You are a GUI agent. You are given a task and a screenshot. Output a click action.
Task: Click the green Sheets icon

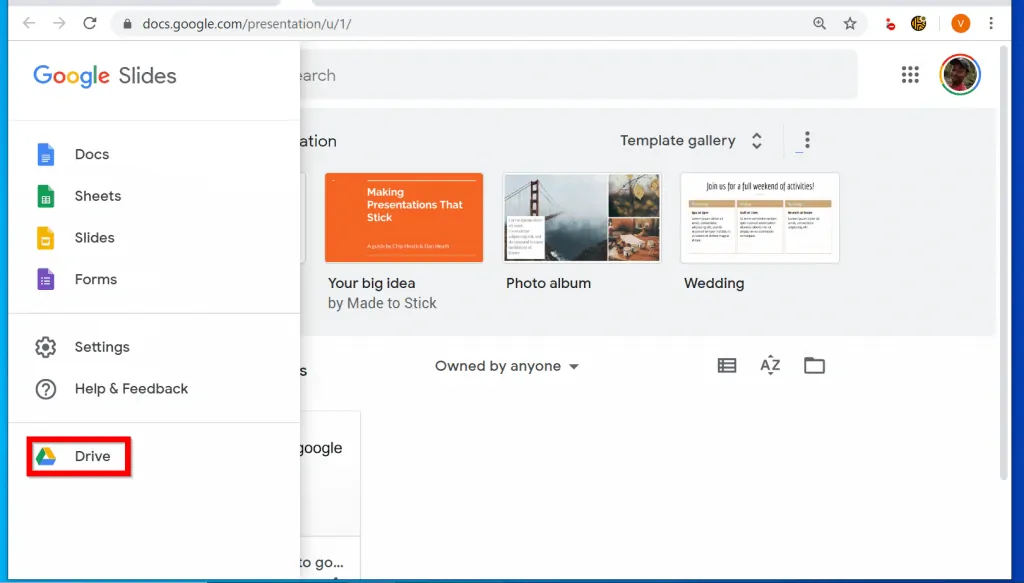click(x=46, y=197)
